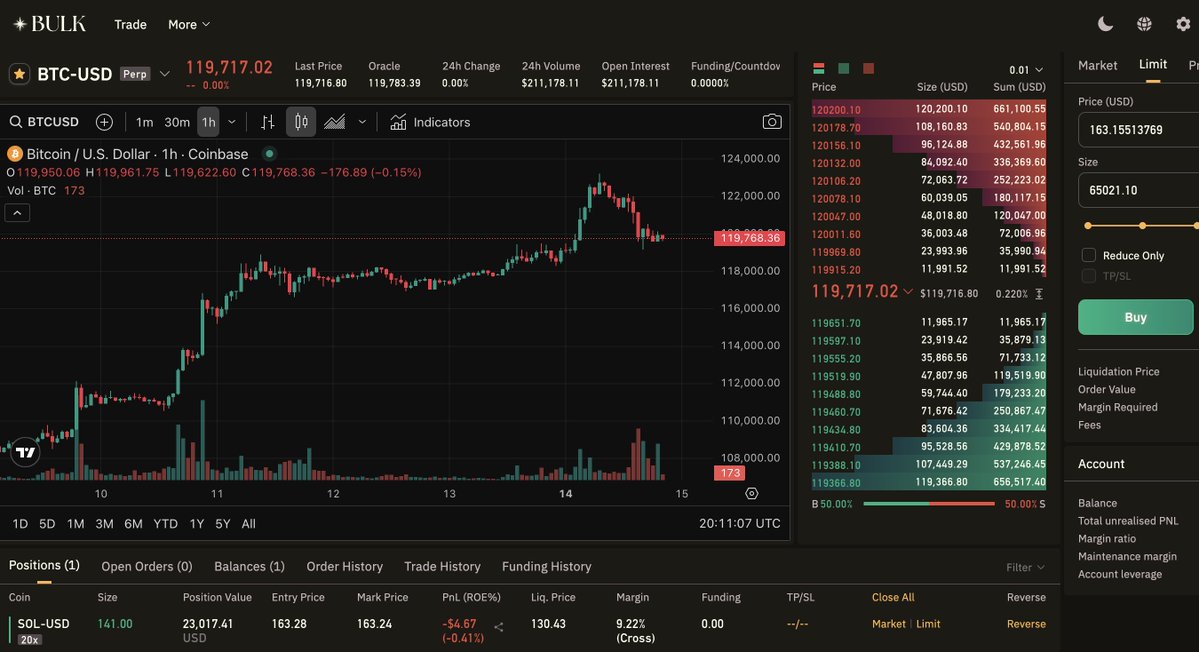
Task: Set chart range to YTD
Action: click(165, 524)
